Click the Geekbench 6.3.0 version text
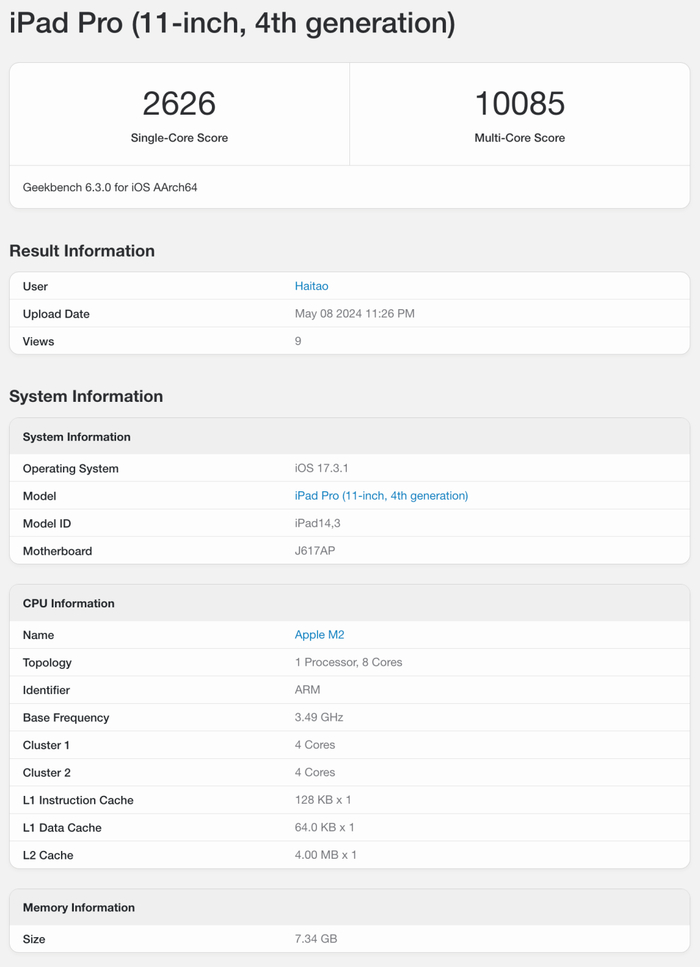Screen dimensions: 700x967 click(110, 187)
